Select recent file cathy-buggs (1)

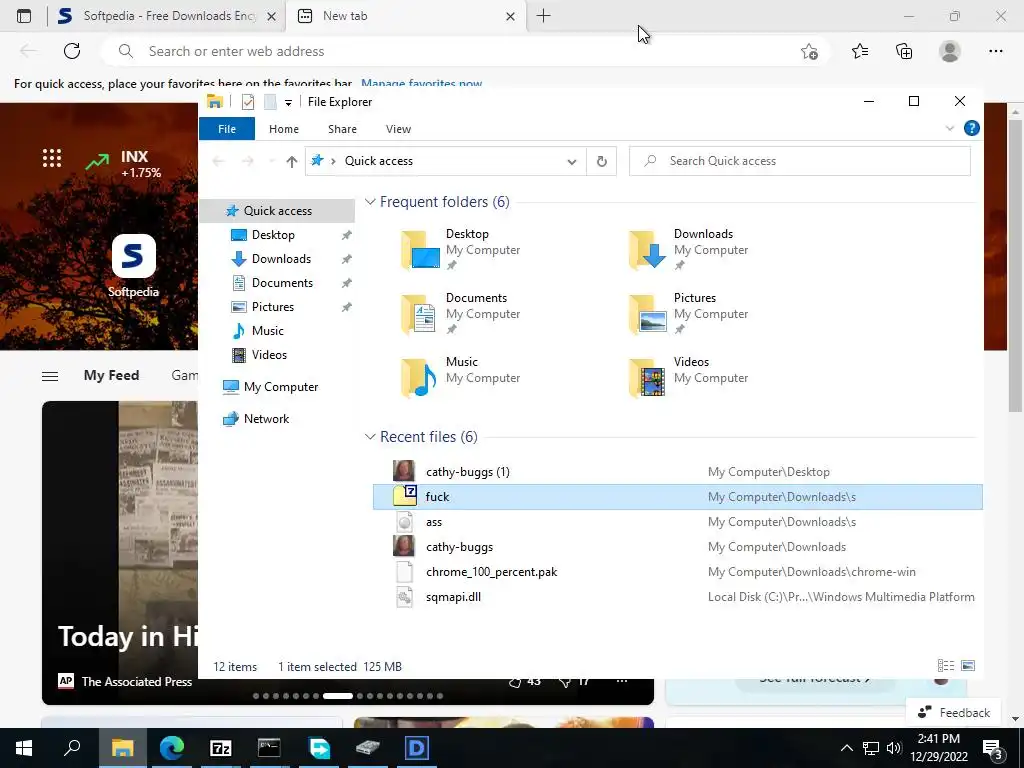click(677, 472)
